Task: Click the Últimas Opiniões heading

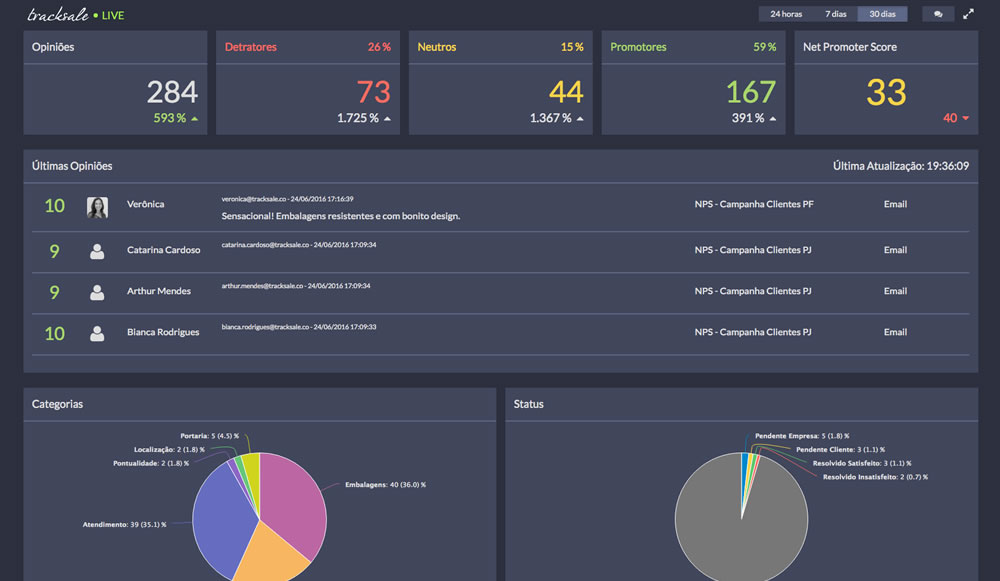Action: point(72,166)
